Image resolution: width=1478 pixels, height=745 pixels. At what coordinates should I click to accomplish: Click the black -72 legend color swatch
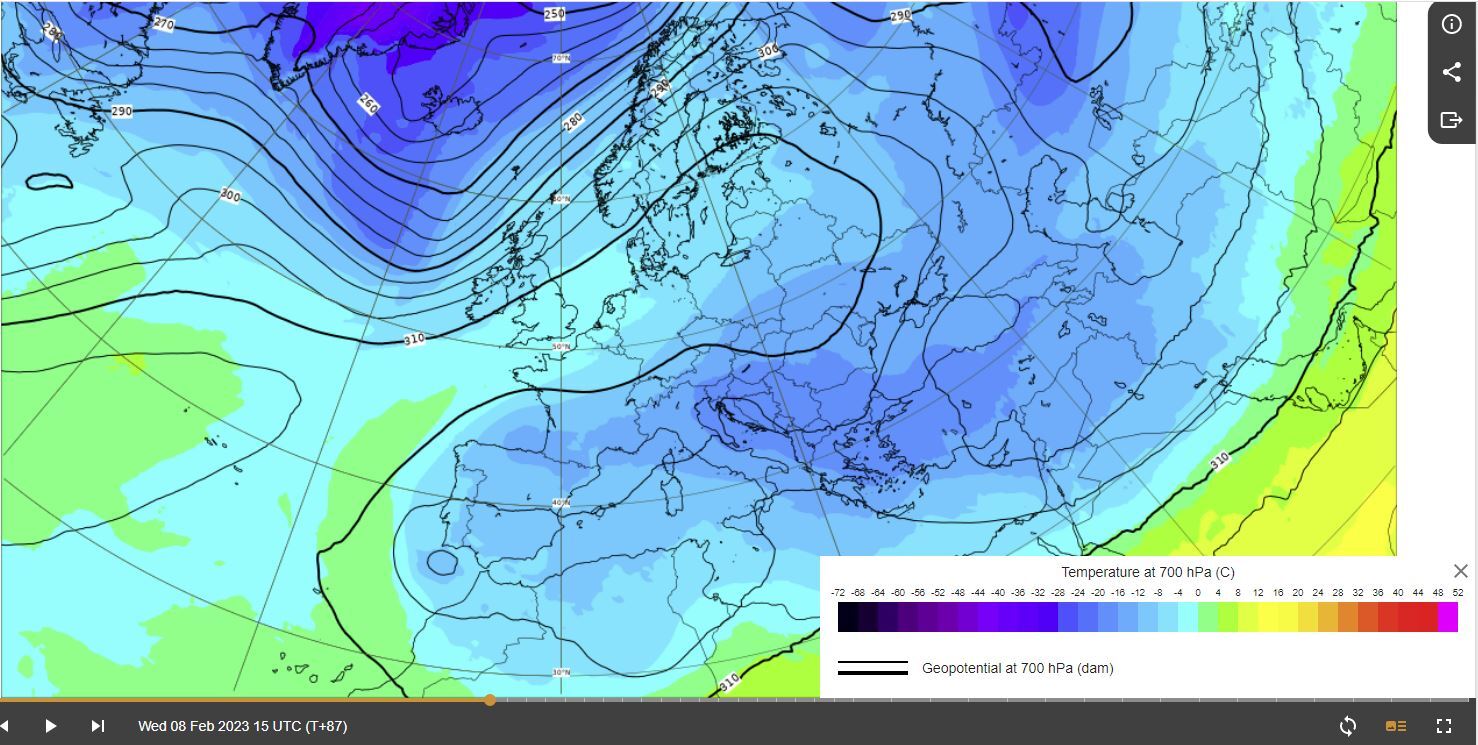pos(848,617)
